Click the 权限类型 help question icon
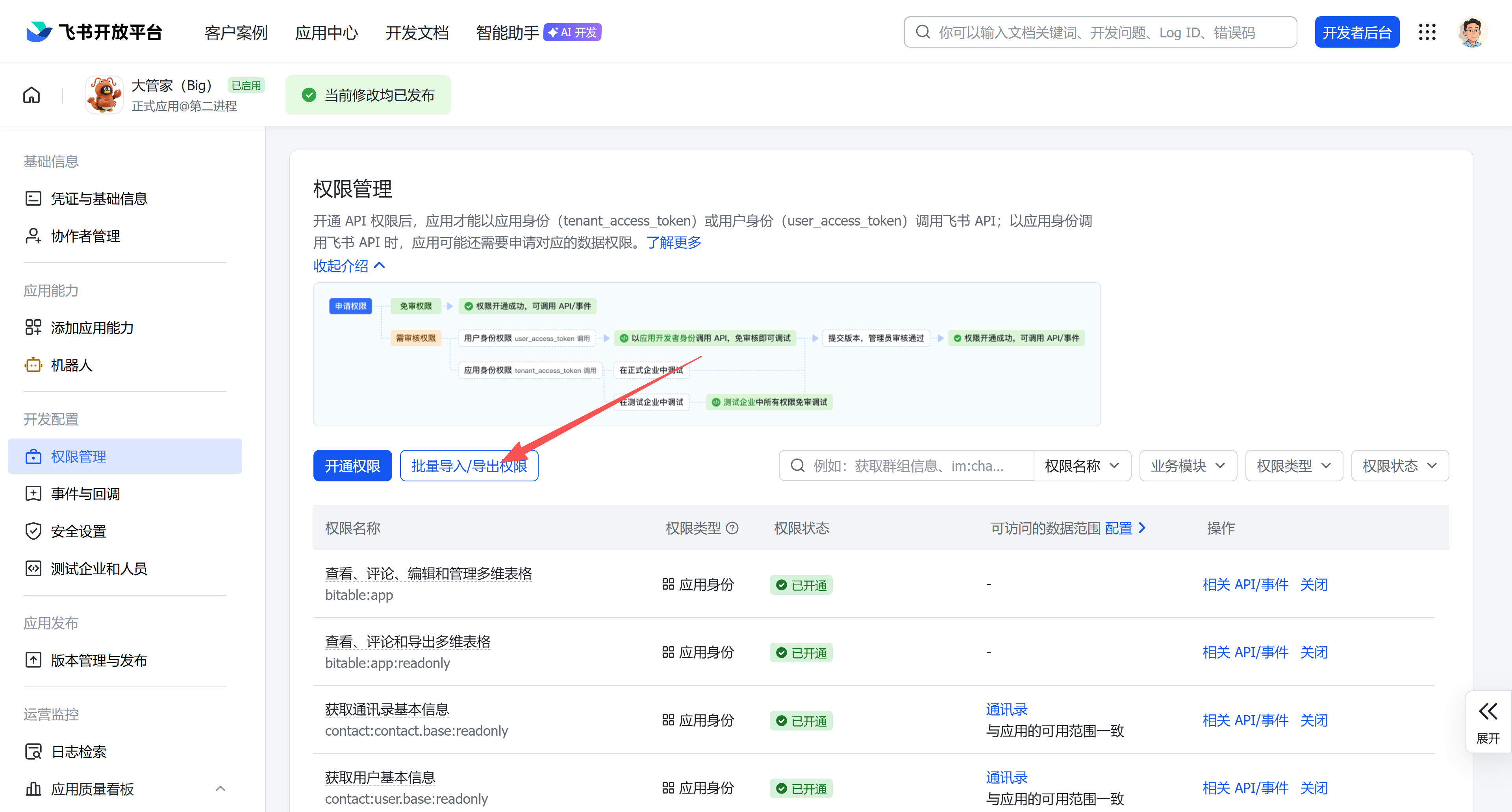This screenshot has height=812, width=1512. [x=732, y=528]
